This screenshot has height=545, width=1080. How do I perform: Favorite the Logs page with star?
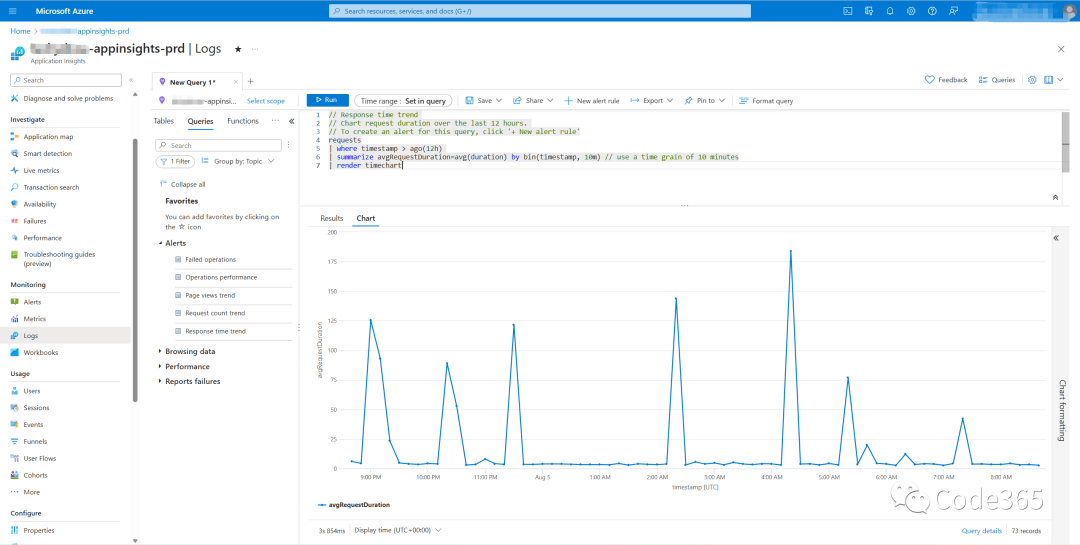[238, 49]
